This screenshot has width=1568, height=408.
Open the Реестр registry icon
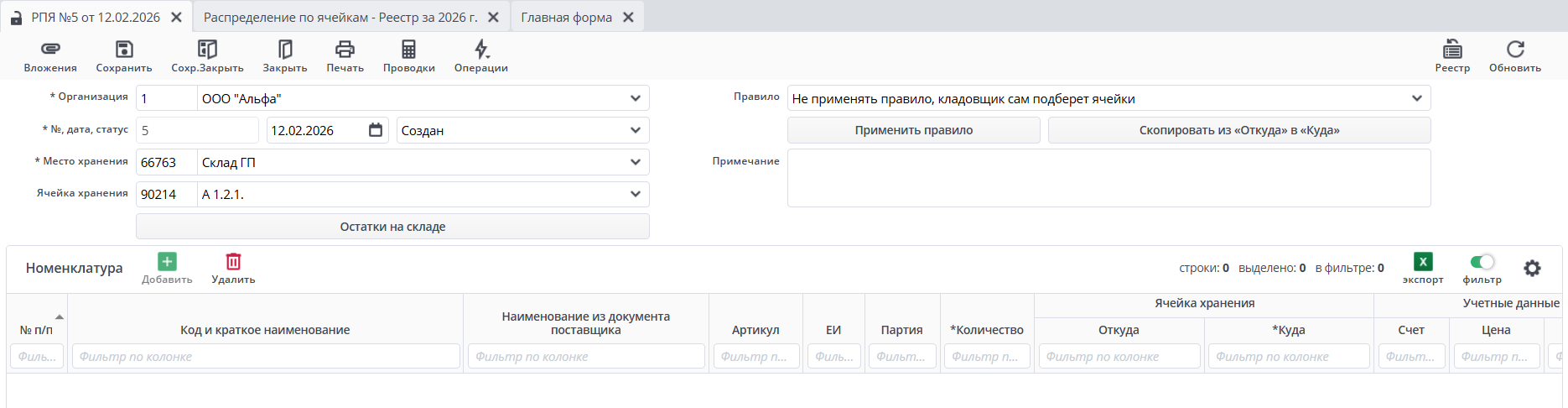(1452, 50)
